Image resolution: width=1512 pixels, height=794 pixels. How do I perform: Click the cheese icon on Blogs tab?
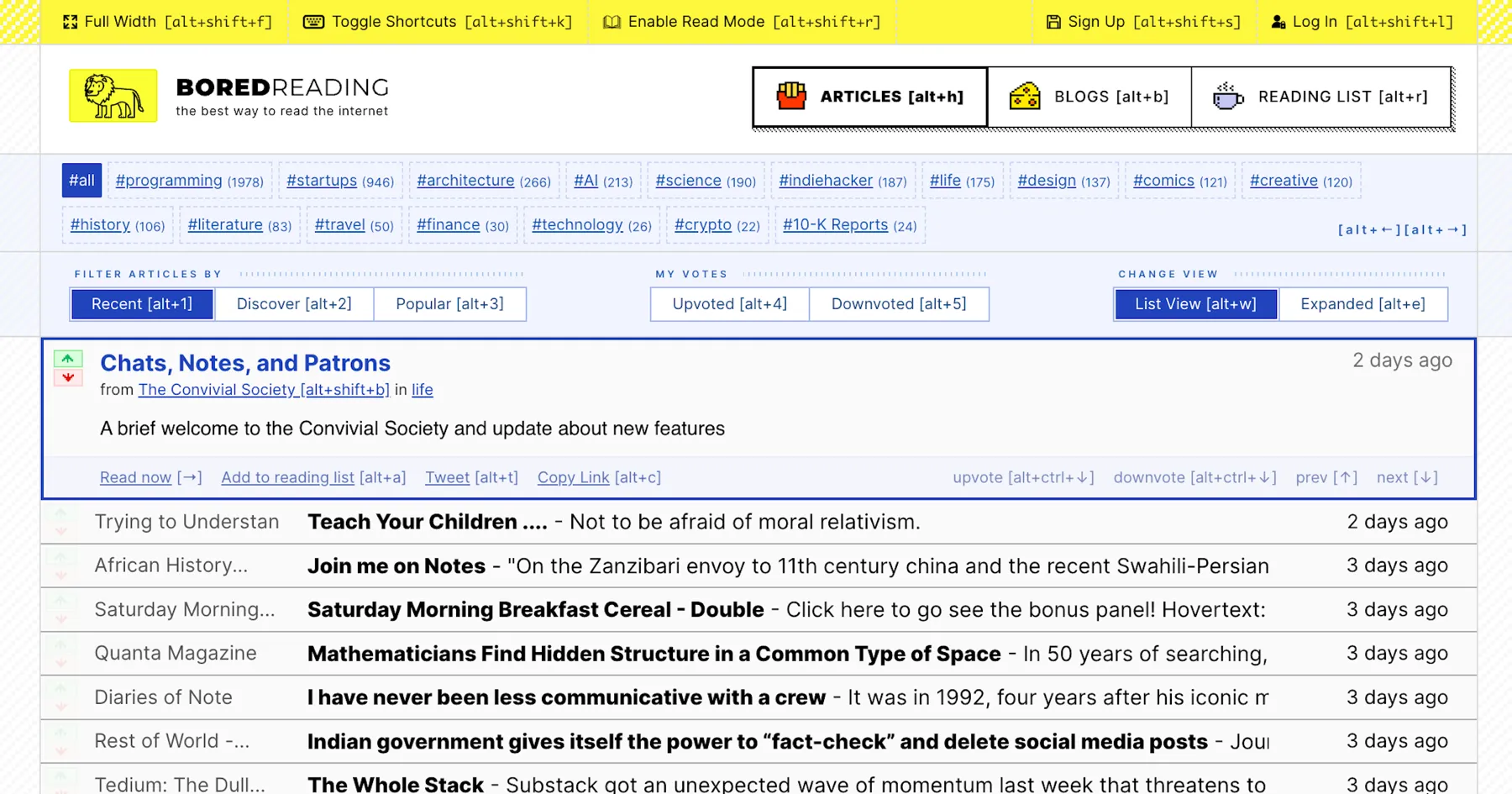[1025, 97]
